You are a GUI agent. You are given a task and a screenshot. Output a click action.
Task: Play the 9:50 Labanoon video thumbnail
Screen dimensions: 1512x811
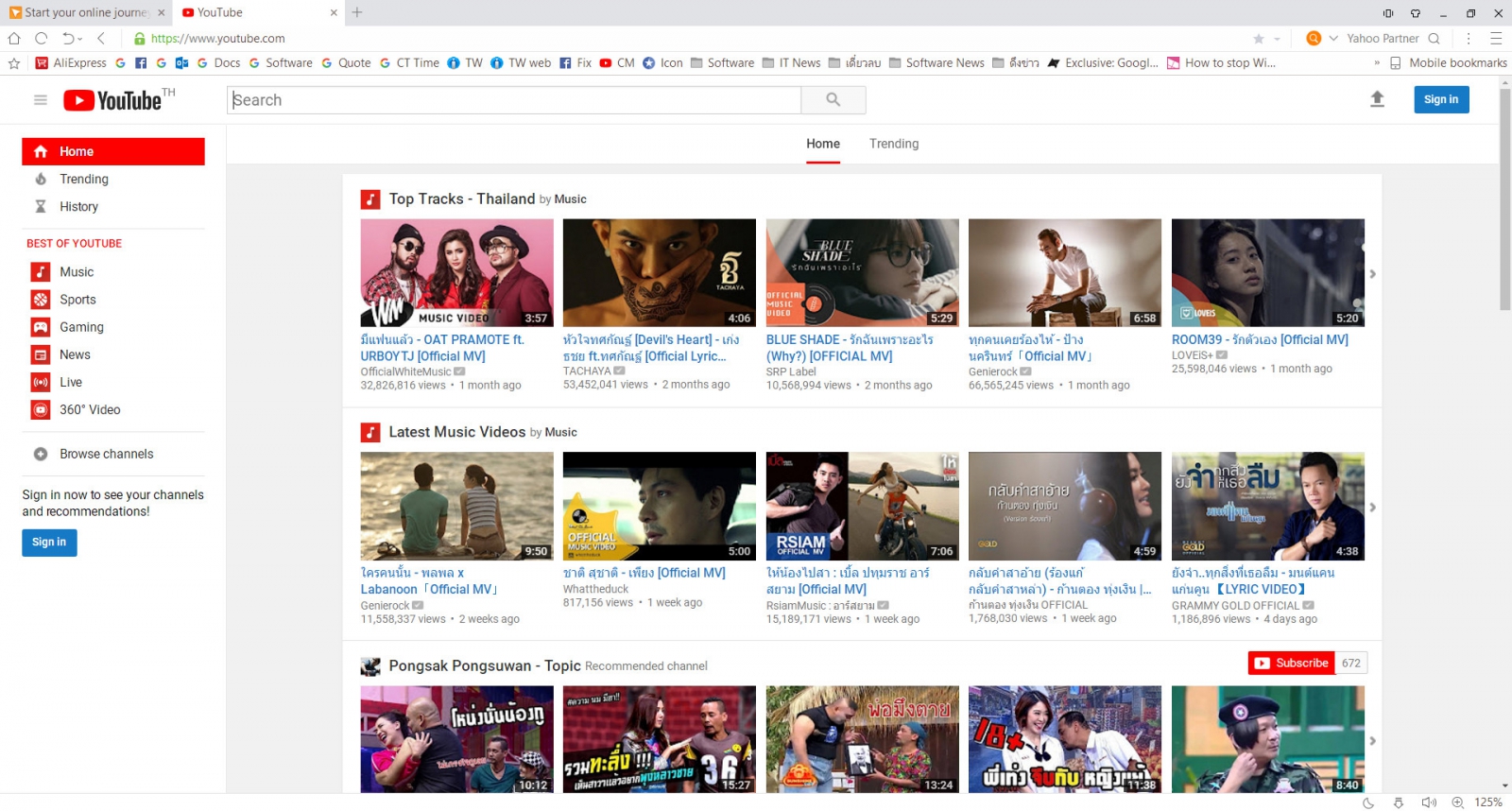457,507
